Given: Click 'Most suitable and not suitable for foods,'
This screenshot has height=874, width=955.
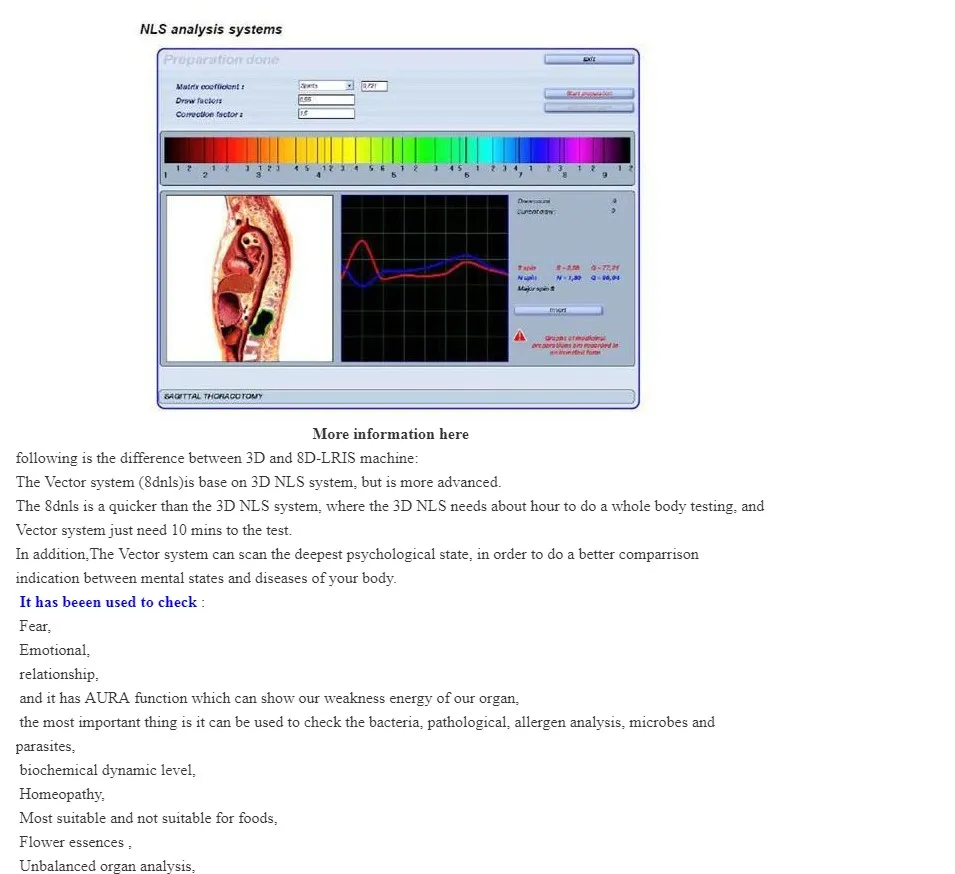Looking at the screenshot, I should pyautogui.click(x=148, y=818).
